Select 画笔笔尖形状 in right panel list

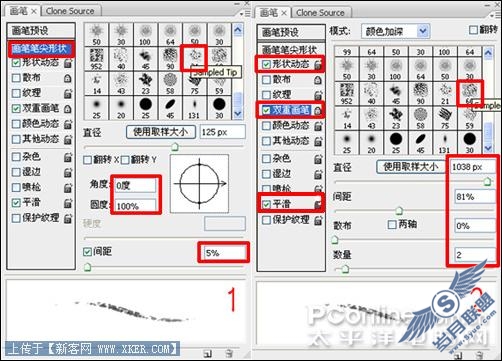pos(289,50)
